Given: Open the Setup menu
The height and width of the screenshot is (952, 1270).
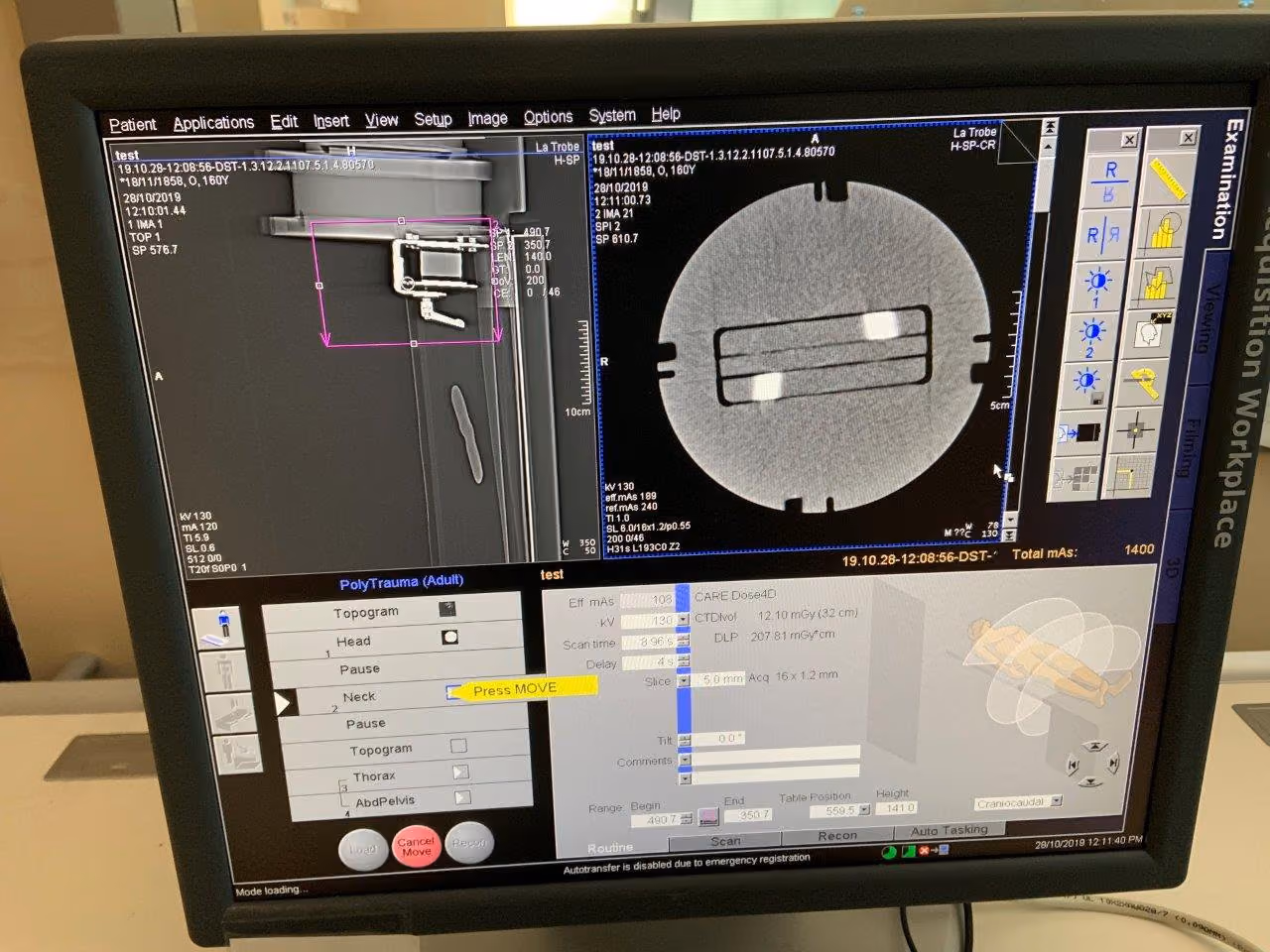Looking at the screenshot, I should pos(433,119).
